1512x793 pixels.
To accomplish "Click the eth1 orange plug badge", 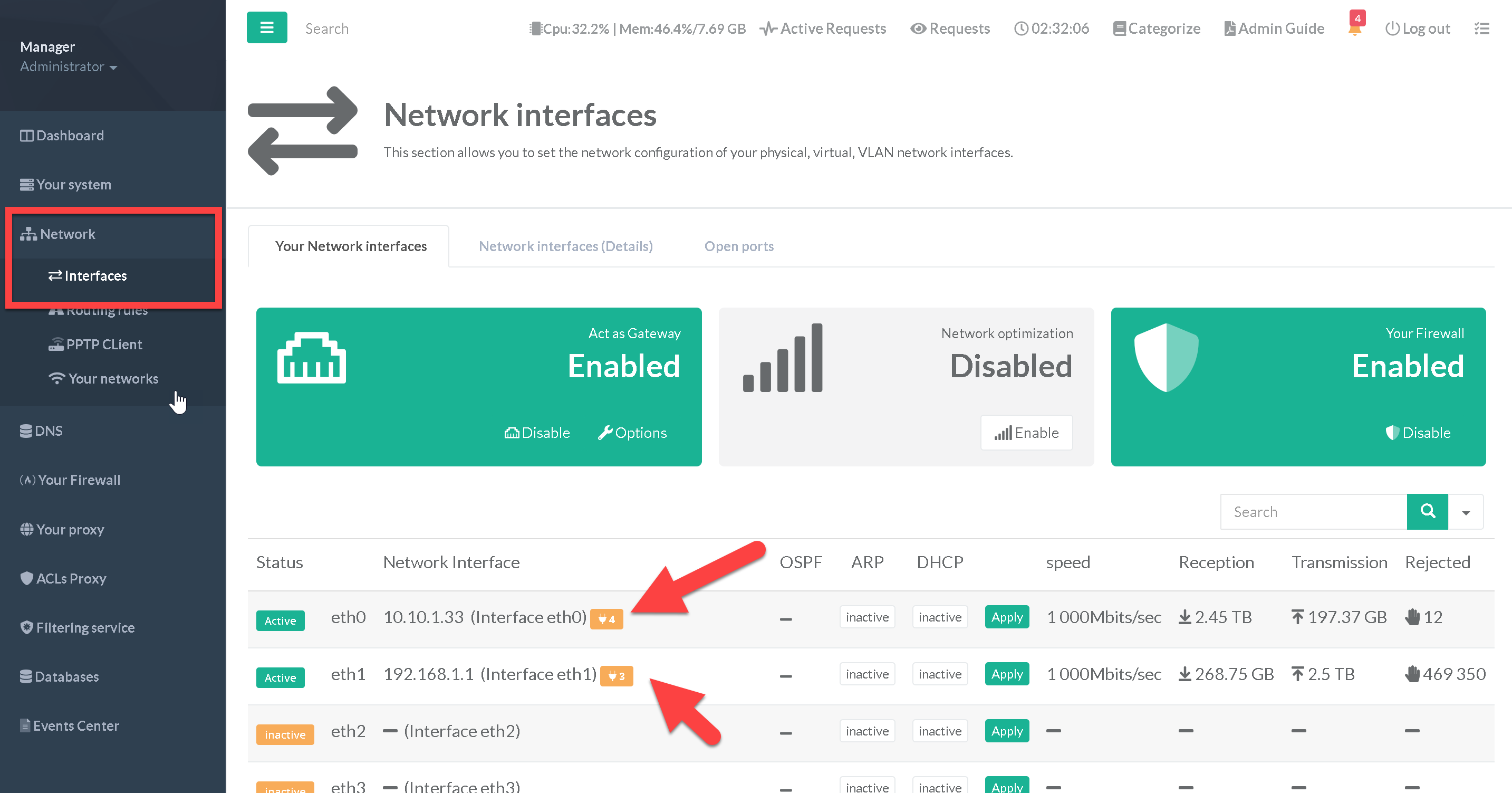I will tap(617, 675).
